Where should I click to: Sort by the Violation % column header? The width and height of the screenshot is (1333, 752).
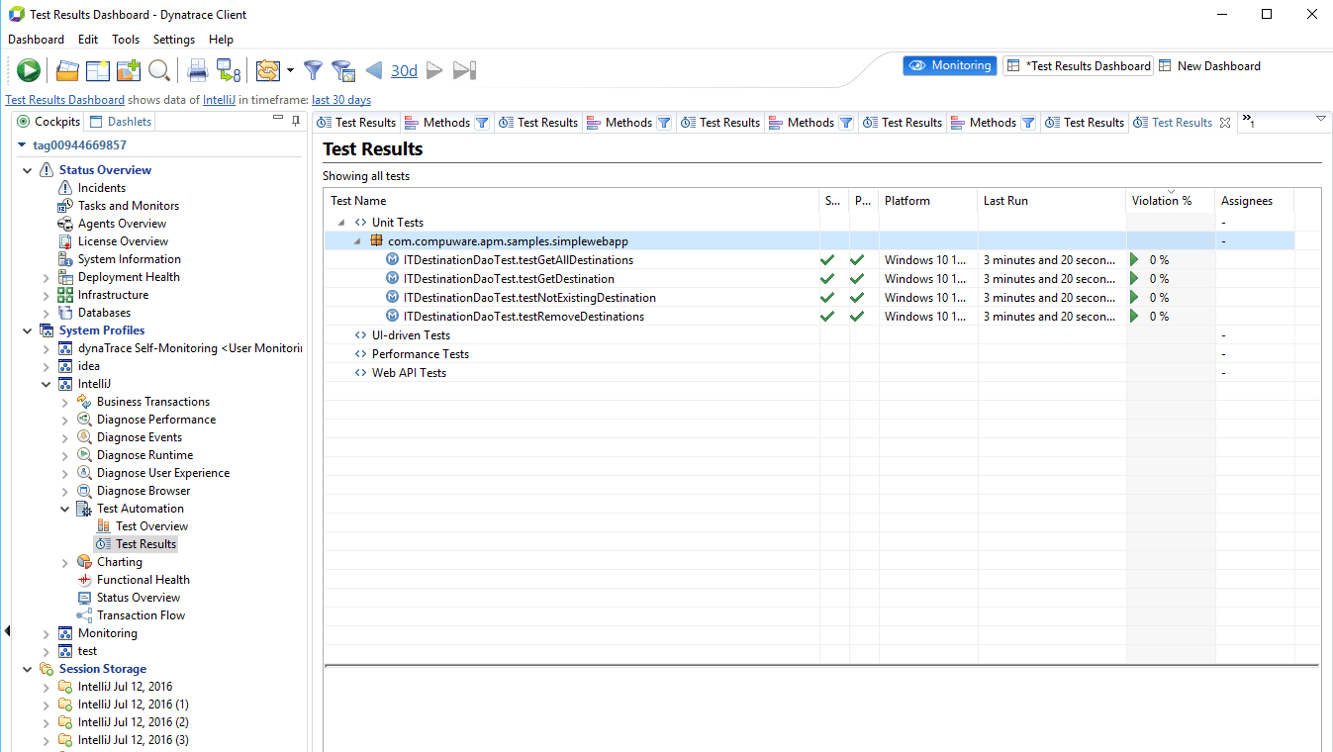click(1170, 201)
